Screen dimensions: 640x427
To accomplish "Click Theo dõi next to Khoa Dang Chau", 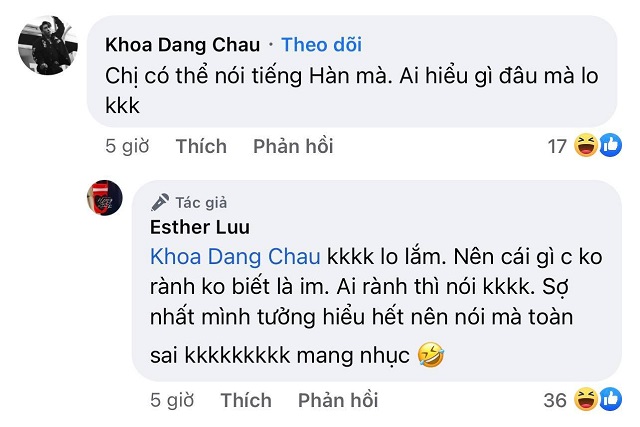I will tap(322, 44).
